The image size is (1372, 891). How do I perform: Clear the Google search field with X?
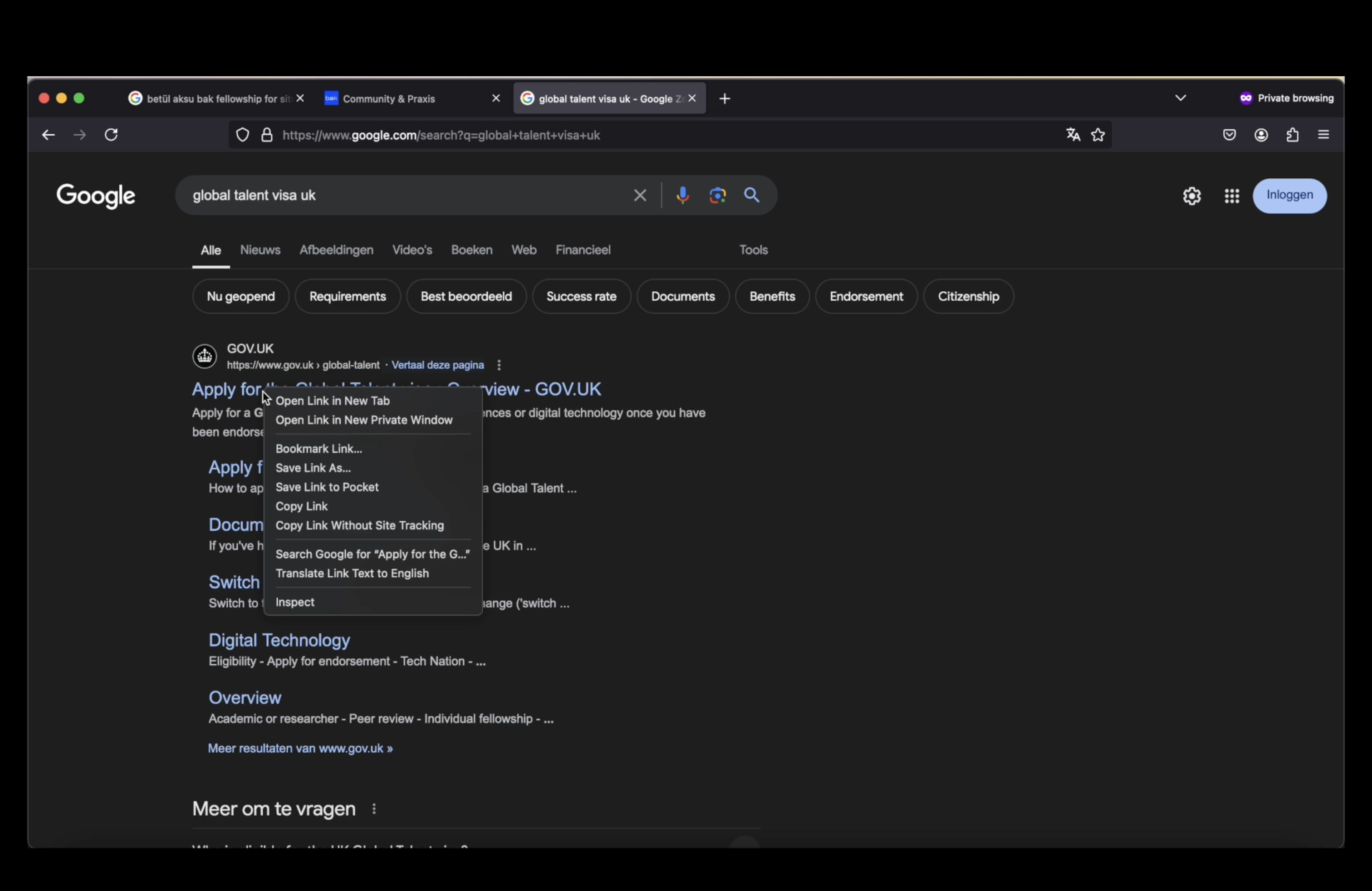point(640,196)
